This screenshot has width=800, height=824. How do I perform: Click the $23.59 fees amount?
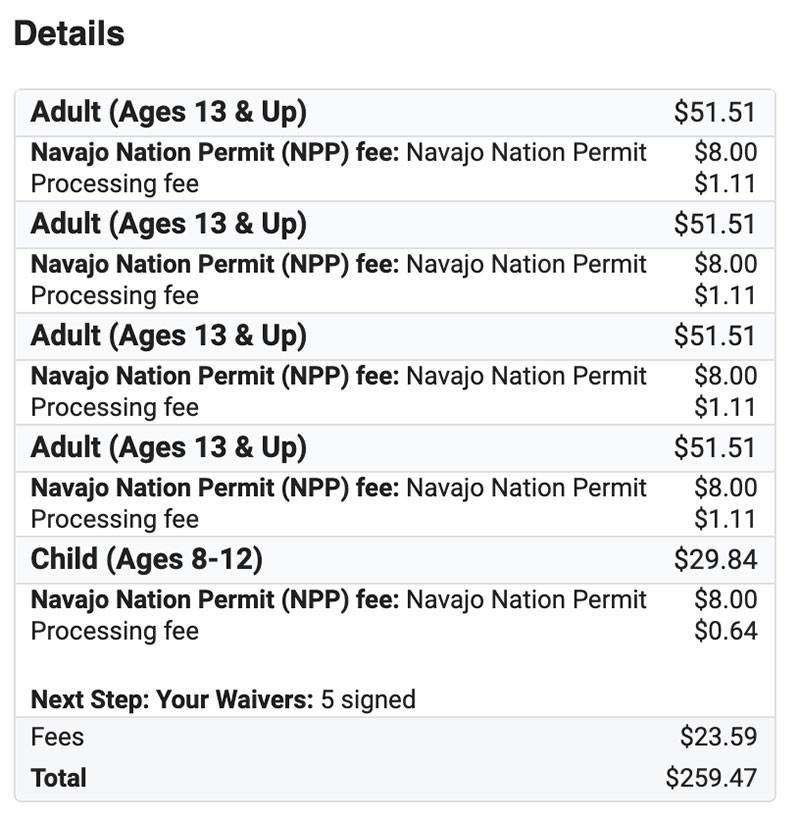(718, 737)
